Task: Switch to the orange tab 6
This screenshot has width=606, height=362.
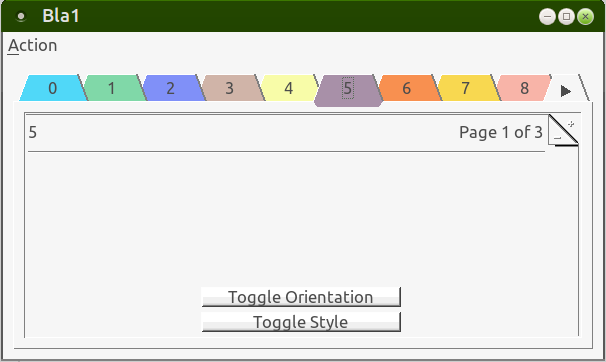Action: tap(407, 88)
